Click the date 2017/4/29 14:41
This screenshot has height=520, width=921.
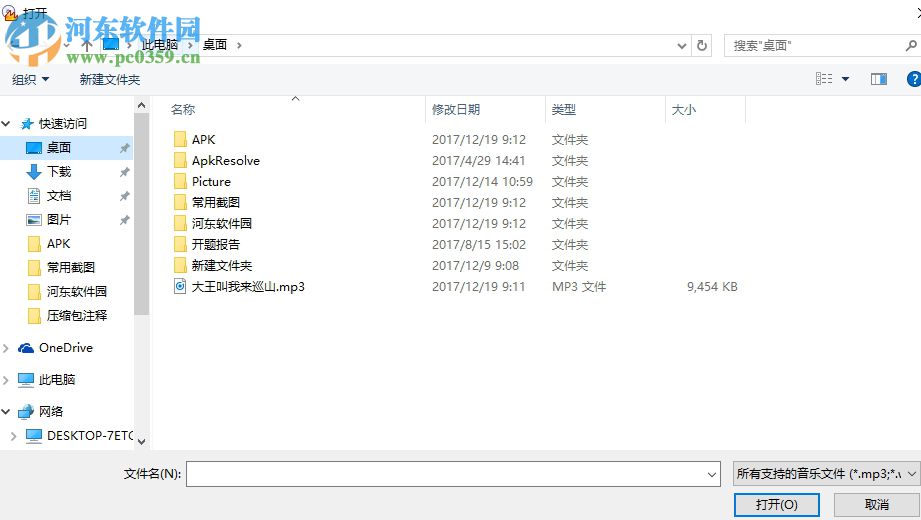tap(478, 160)
